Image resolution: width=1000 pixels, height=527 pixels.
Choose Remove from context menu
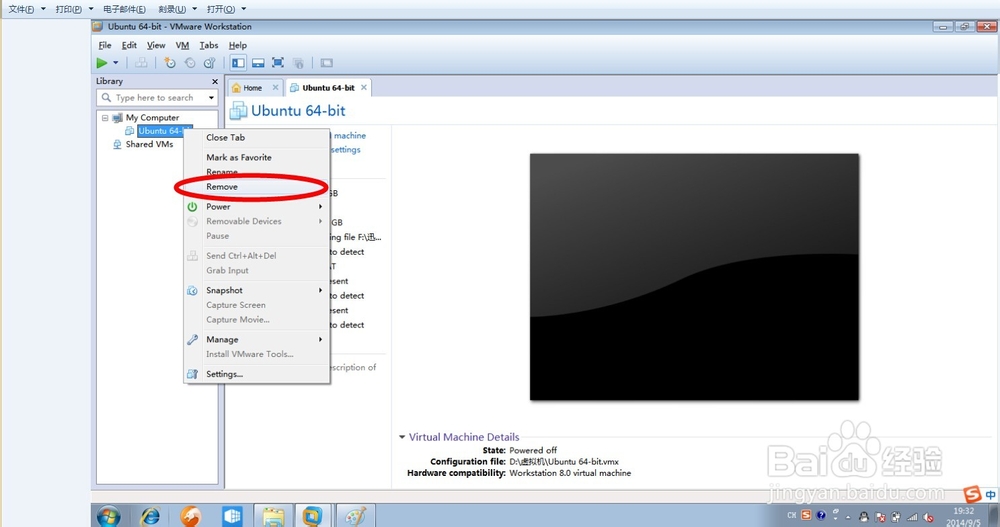tap(257, 186)
